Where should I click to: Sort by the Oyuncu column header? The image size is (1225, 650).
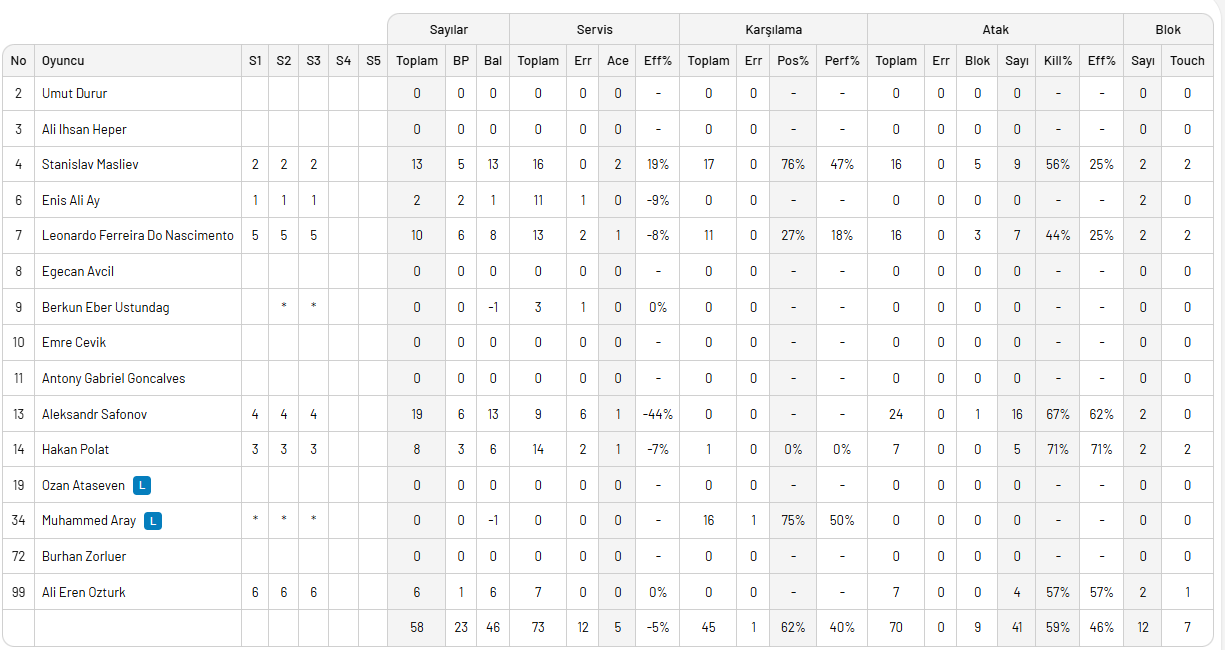pyautogui.click(x=63, y=61)
